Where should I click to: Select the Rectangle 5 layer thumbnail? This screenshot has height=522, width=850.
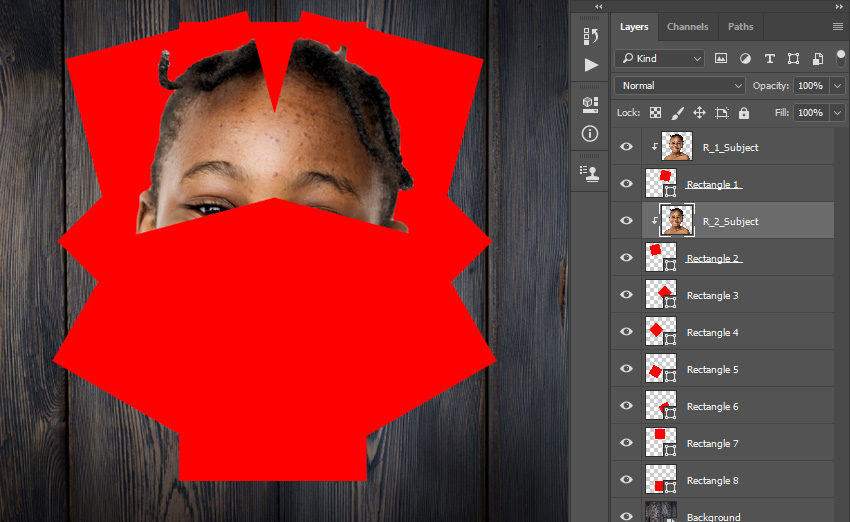pyautogui.click(x=661, y=368)
